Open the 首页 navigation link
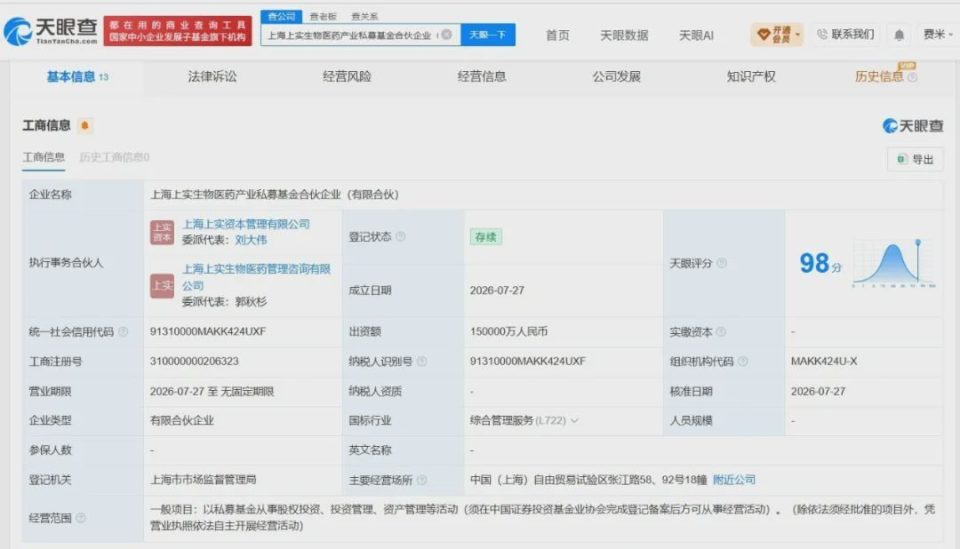Screen dimensions: 960x549 557,35
